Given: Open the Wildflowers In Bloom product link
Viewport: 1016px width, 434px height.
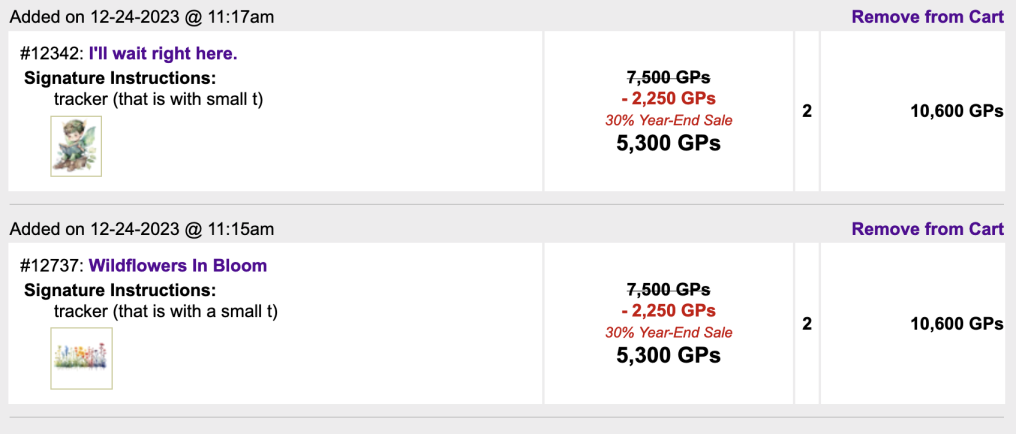Looking at the screenshot, I should [178, 266].
